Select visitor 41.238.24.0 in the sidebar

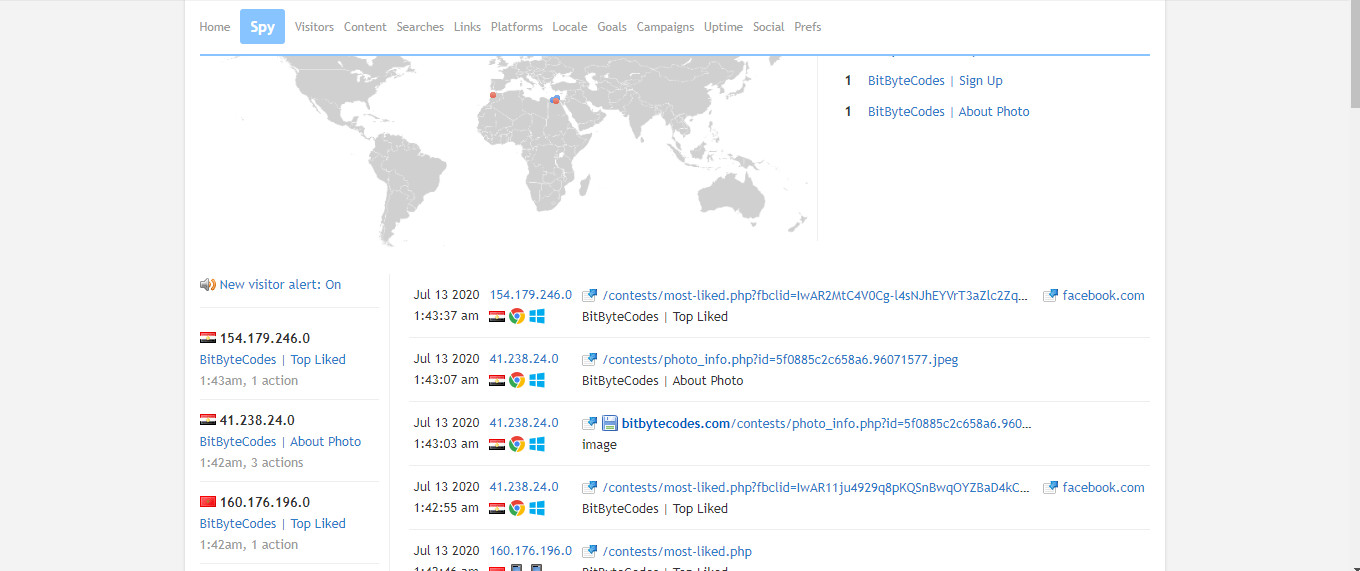257,420
